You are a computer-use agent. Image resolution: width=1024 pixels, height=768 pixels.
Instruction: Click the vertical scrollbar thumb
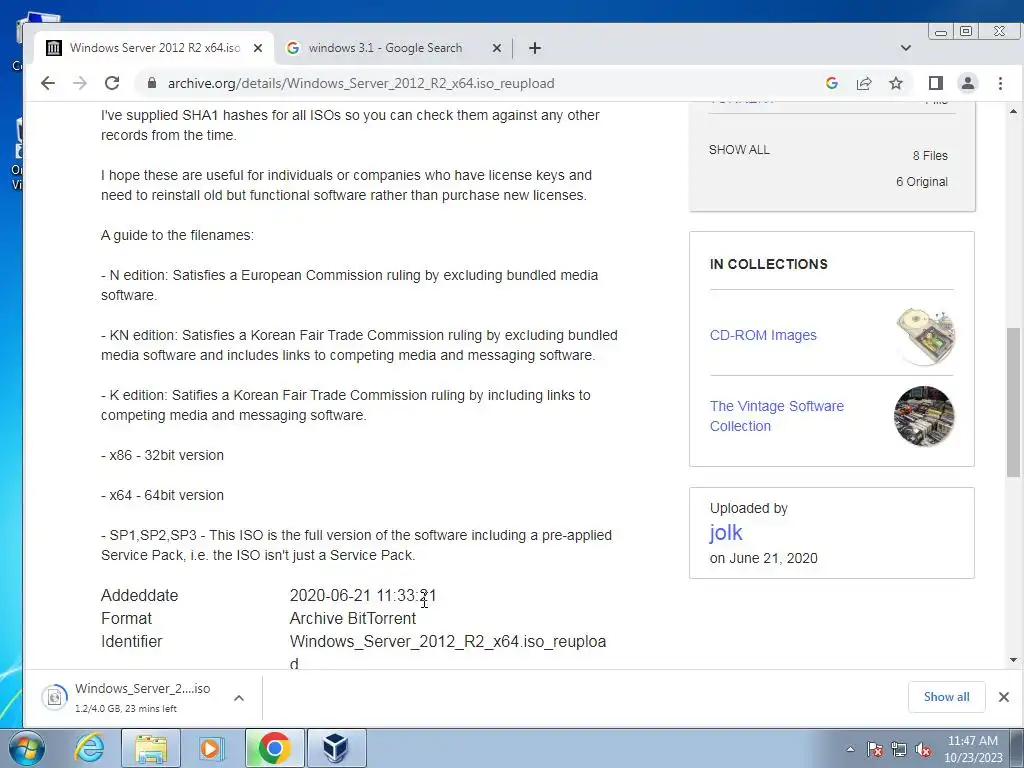click(x=1013, y=402)
